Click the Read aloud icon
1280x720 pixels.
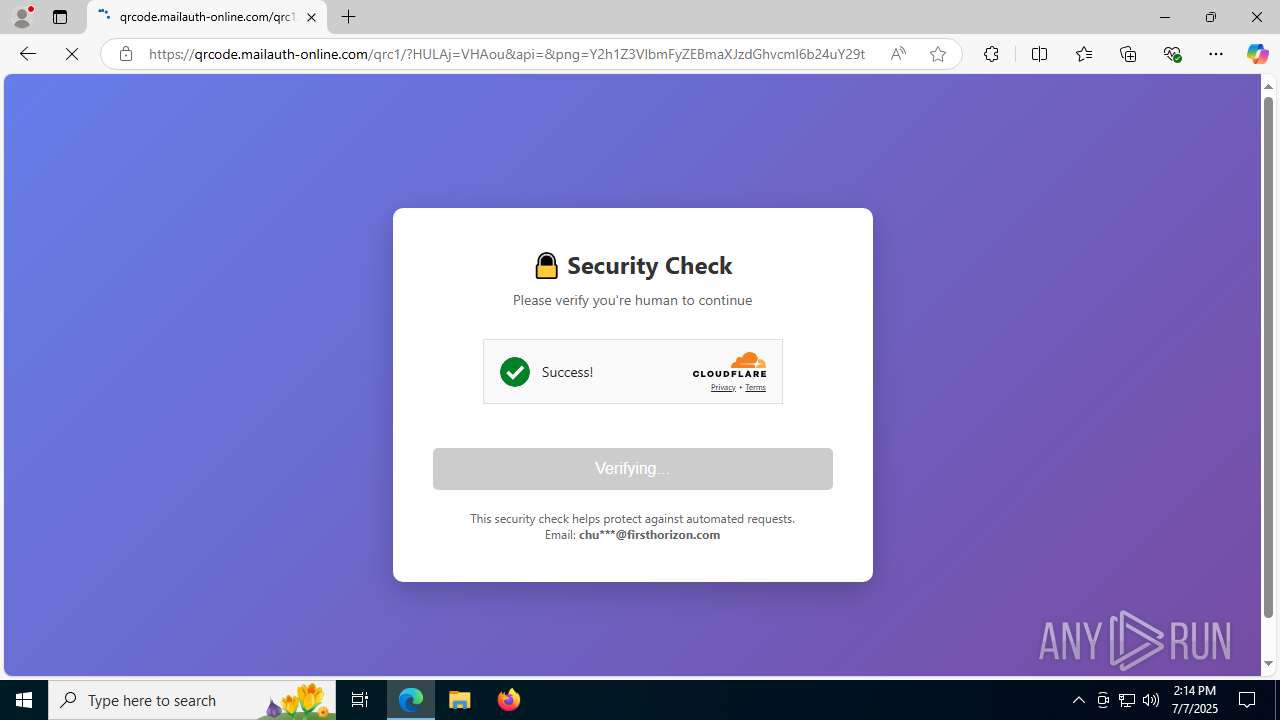click(898, 54)
